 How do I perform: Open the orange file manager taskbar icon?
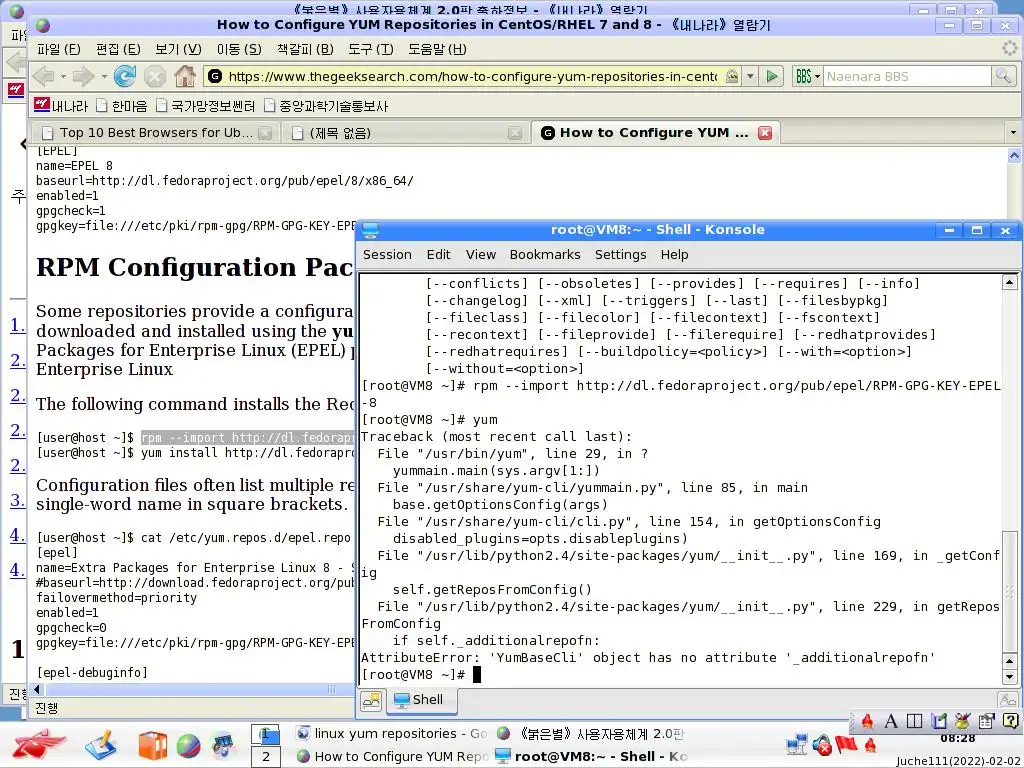152,746
